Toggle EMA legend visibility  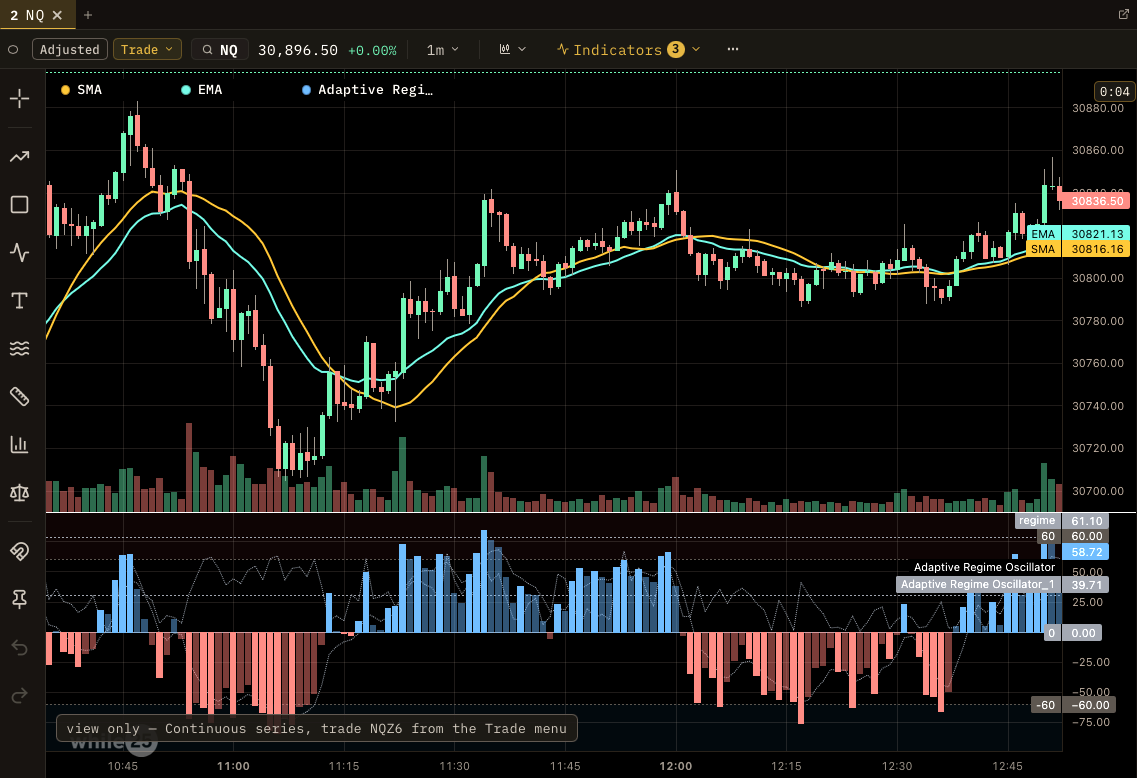click(202, 90)
